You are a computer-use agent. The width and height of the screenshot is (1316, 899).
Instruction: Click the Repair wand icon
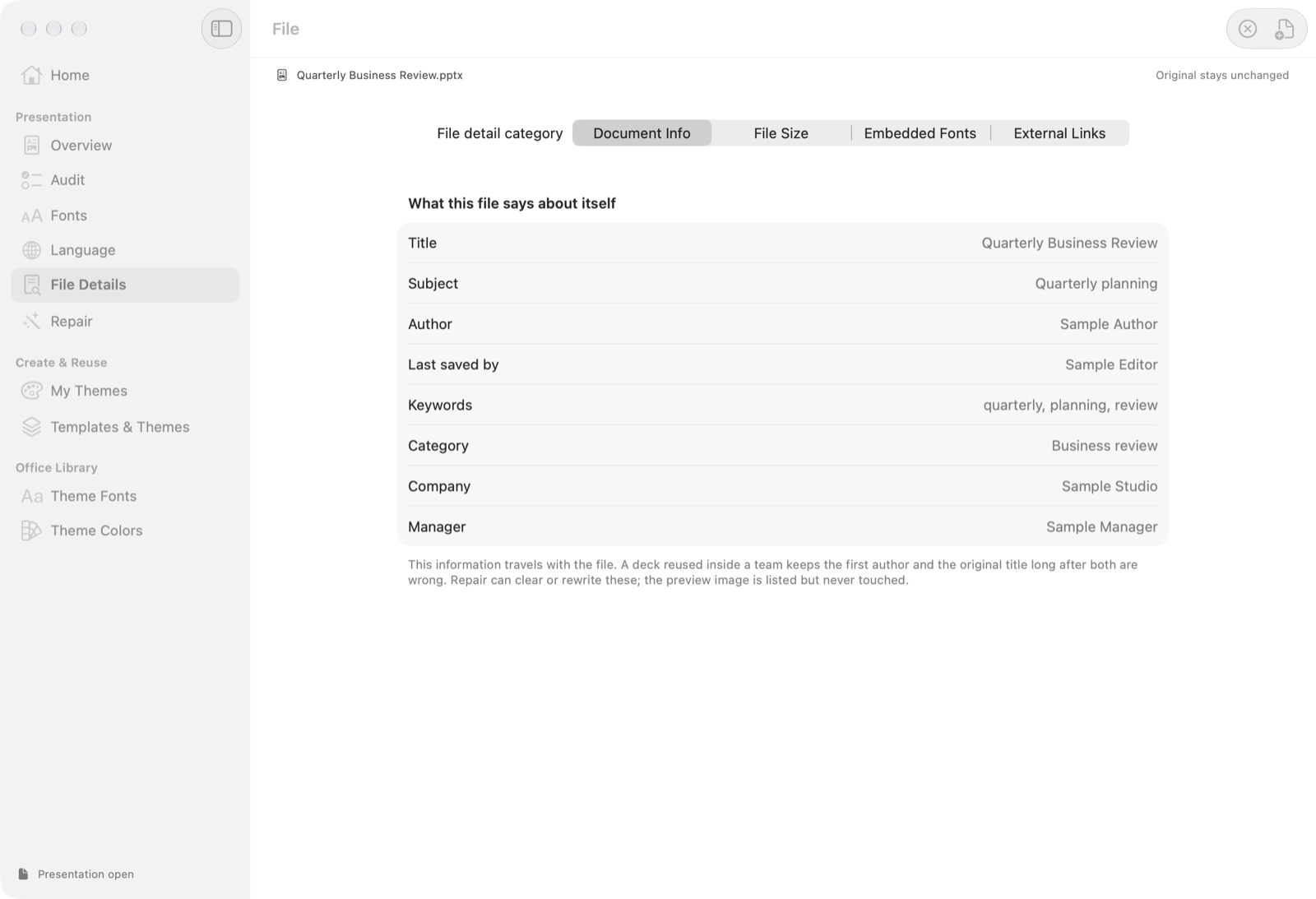tap(31, 322)
